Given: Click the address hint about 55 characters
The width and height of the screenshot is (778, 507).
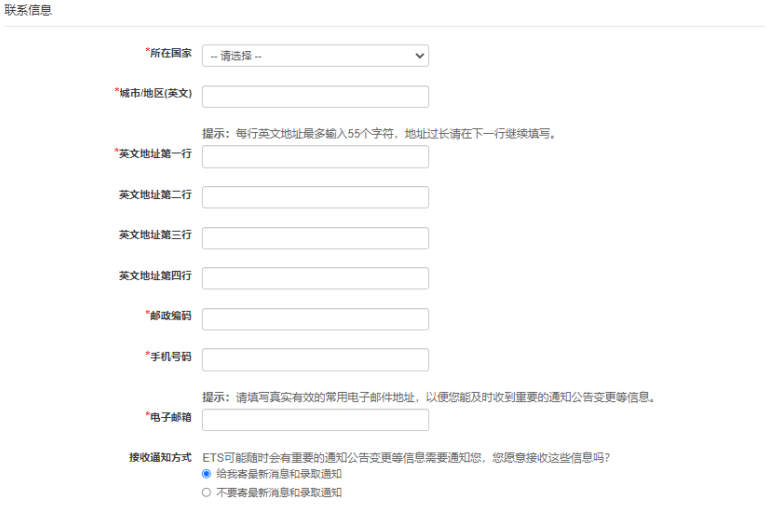Looking at the screenshot, I should (378, 133).
